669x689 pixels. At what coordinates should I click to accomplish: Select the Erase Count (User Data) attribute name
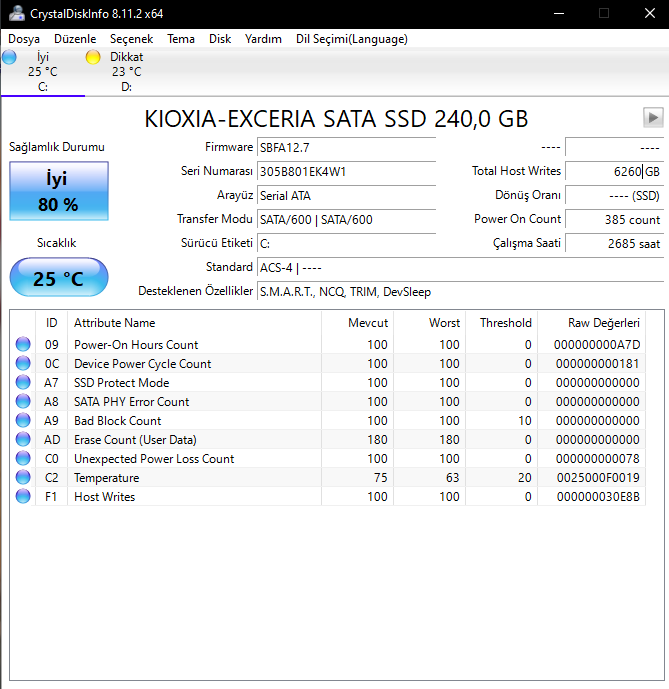pyautogui.click(x=135, y=439)
